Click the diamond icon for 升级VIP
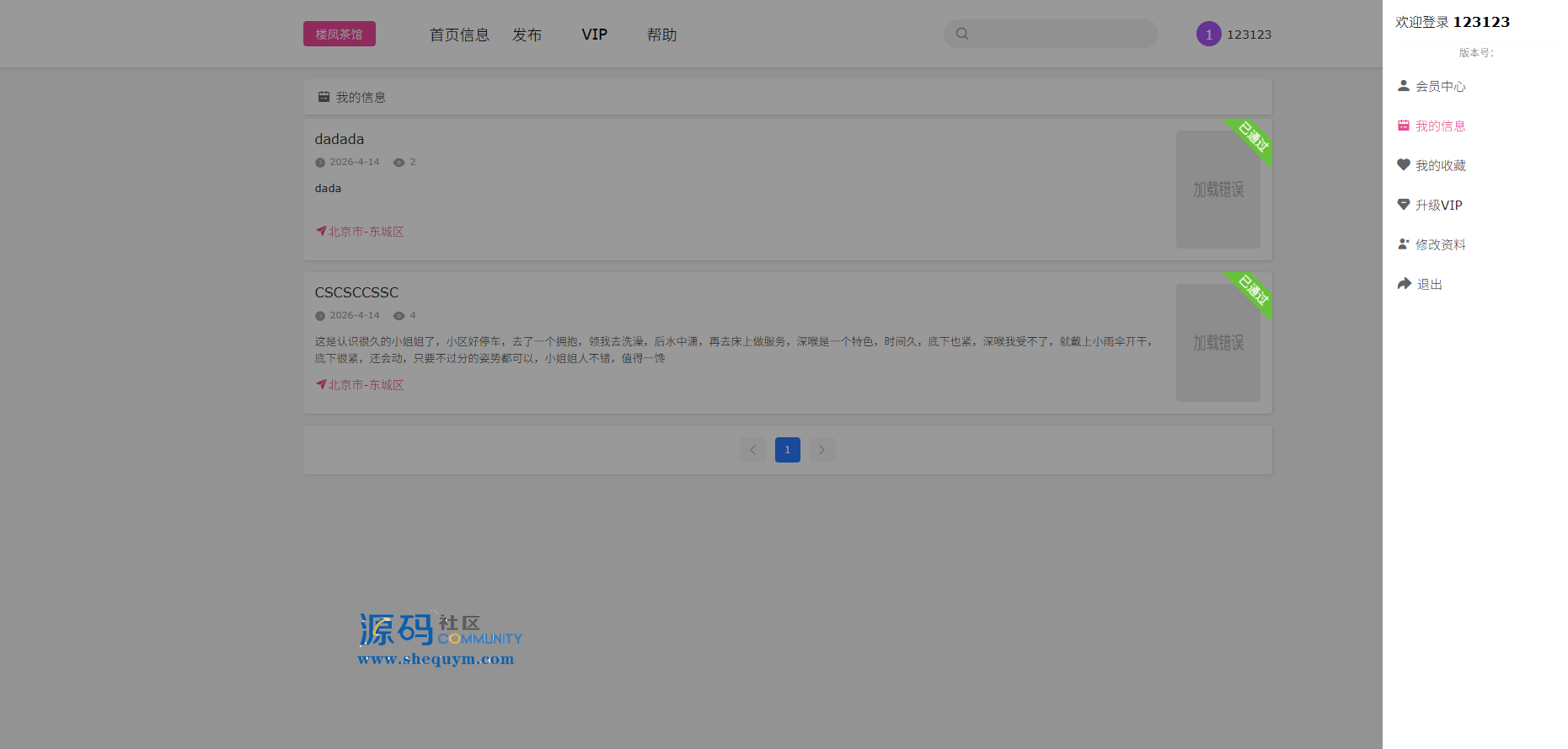This screenshot has width=1568, height=749. pos(1404,205)
